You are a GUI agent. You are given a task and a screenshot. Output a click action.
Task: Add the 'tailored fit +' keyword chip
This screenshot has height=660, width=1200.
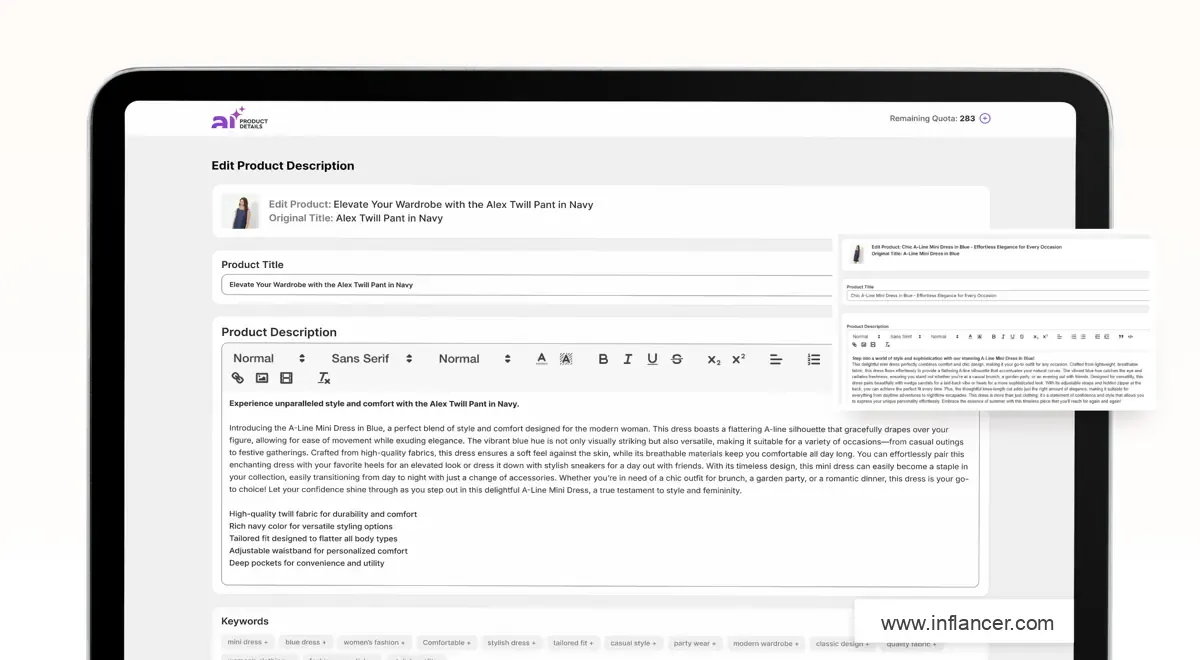point(573,643)
